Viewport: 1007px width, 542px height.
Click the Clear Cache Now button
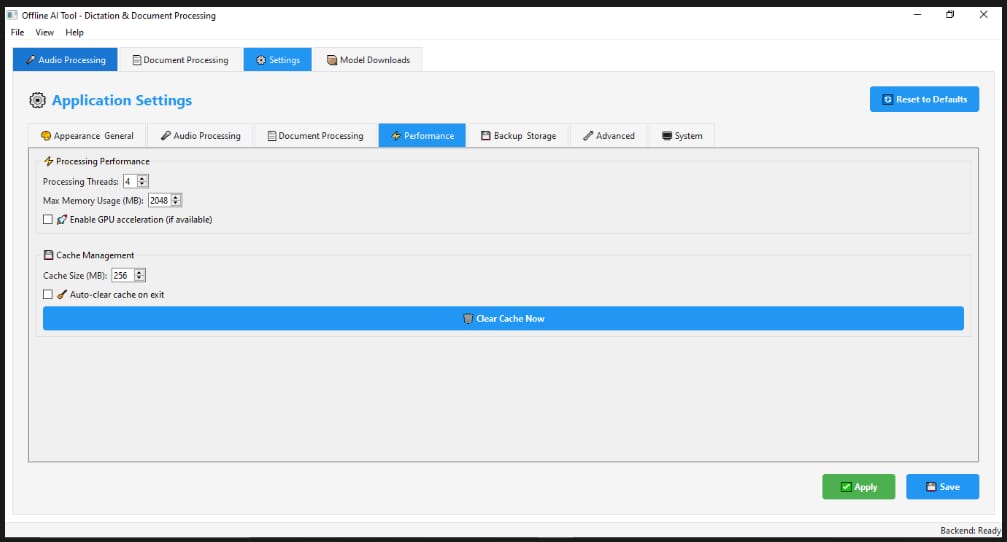point(503,319)
